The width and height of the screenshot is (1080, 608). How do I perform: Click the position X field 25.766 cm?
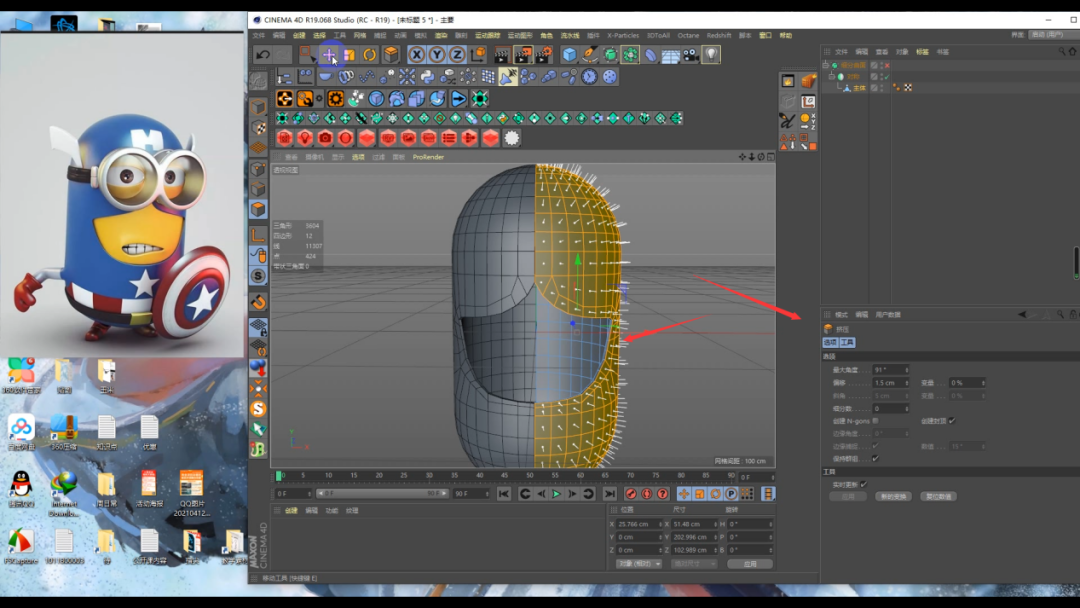click(638, 524)
